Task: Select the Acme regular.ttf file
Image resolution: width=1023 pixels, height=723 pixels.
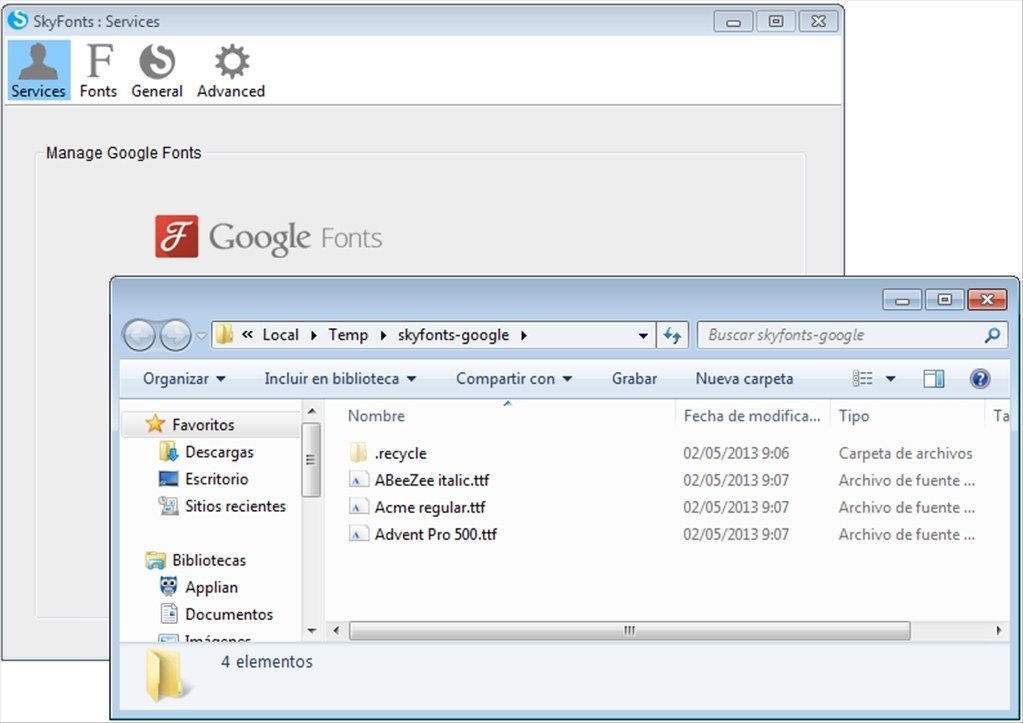Action: click(x=430, y=507)
